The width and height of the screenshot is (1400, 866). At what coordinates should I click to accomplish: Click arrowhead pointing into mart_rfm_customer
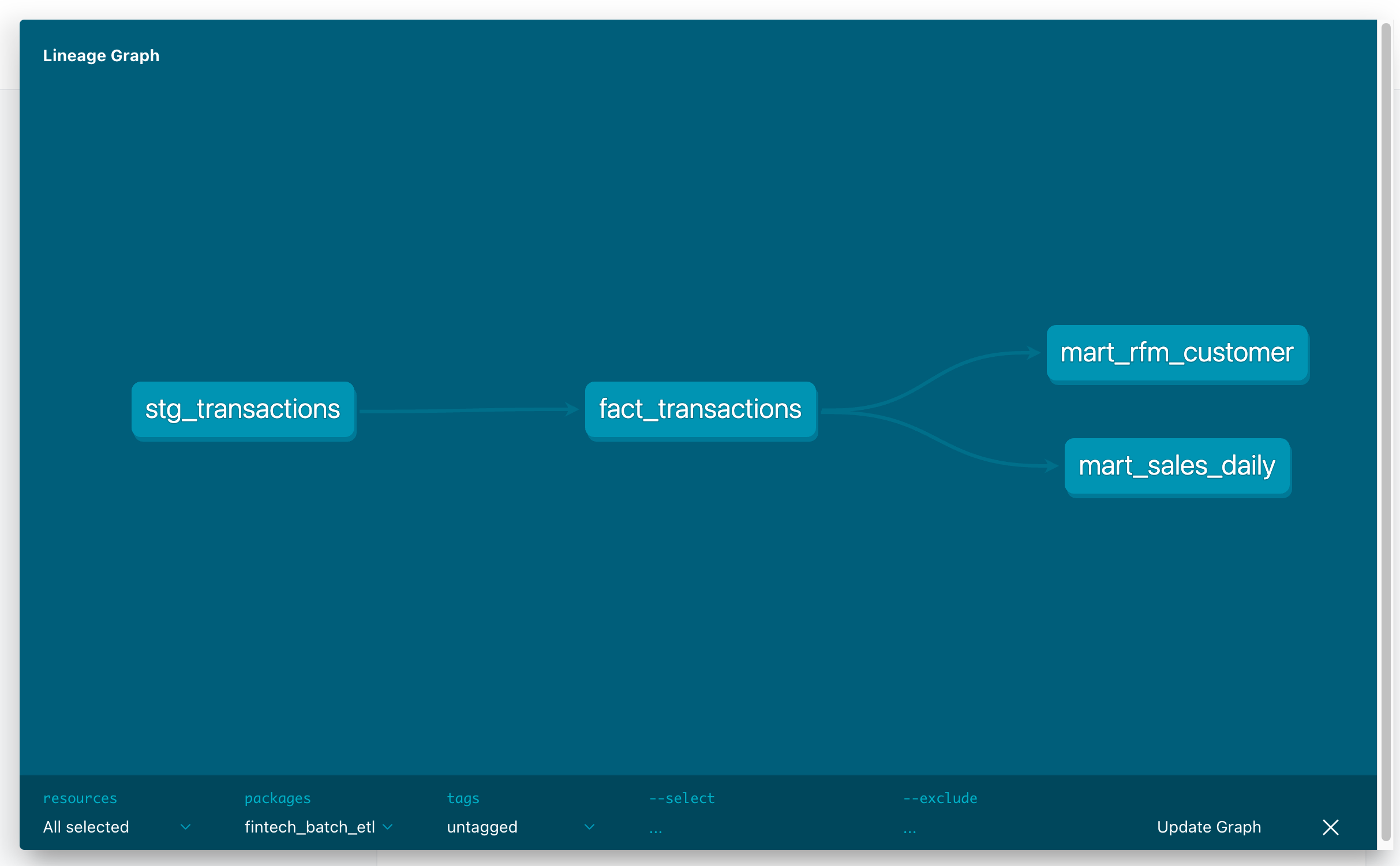coord(1033,353)
